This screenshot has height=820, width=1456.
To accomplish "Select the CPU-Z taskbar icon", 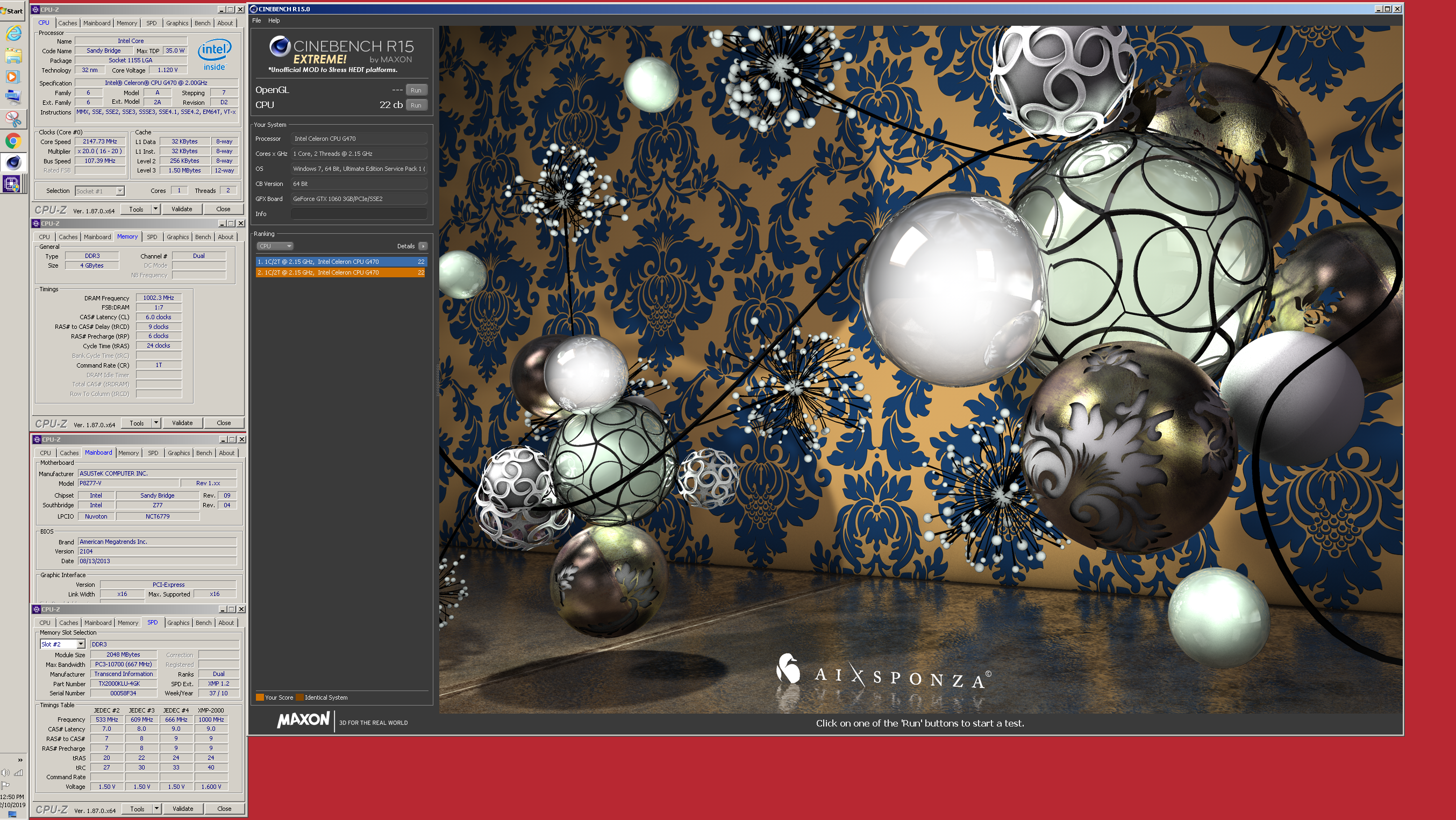I will 12,184.
